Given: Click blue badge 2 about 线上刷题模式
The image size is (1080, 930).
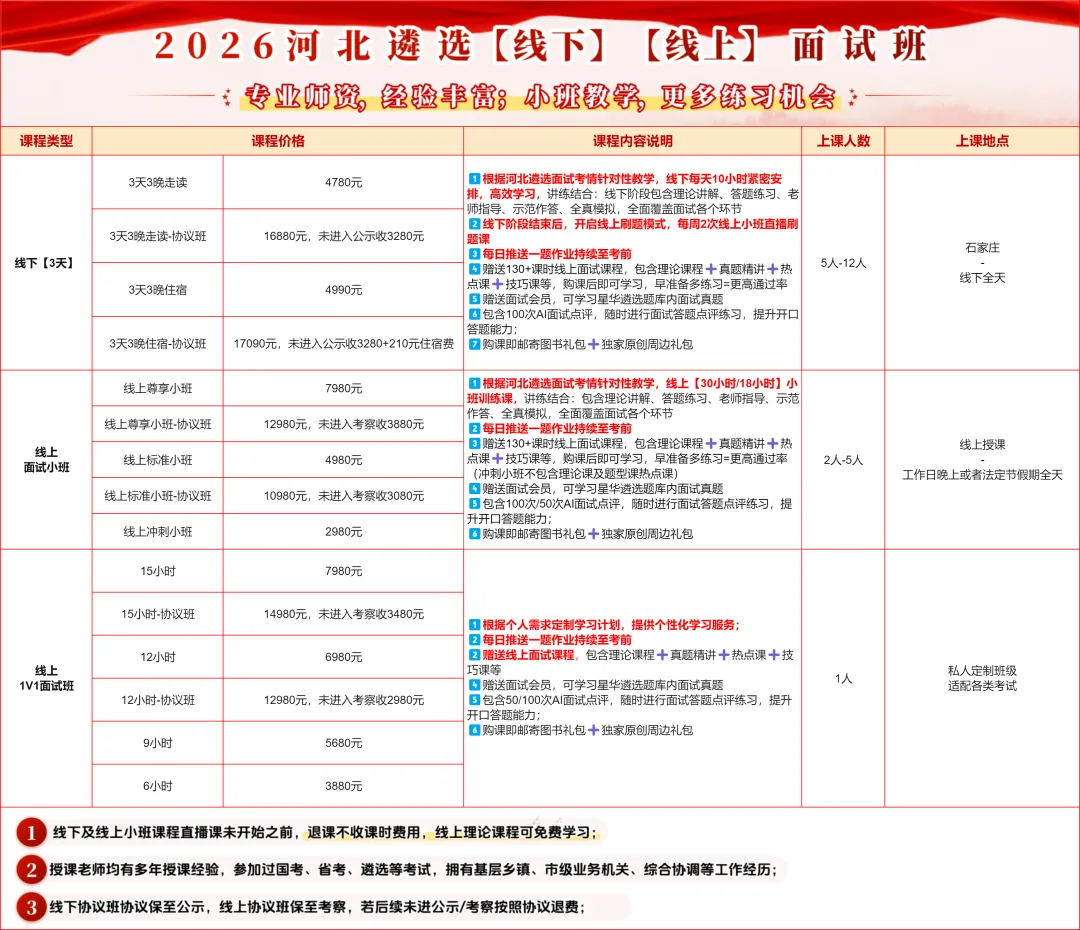Looking at the screenshot, I should [x=475, y=224].
